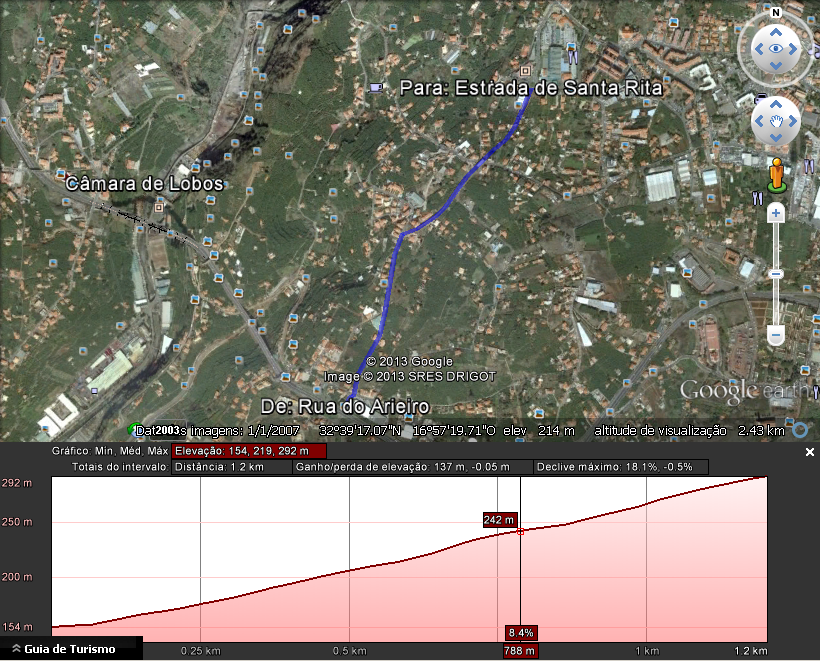The width and height of the screenshot is (820, 662).
Task: Click the zoom slider handle
Action: pyautogui.click(x=776, y=274)
